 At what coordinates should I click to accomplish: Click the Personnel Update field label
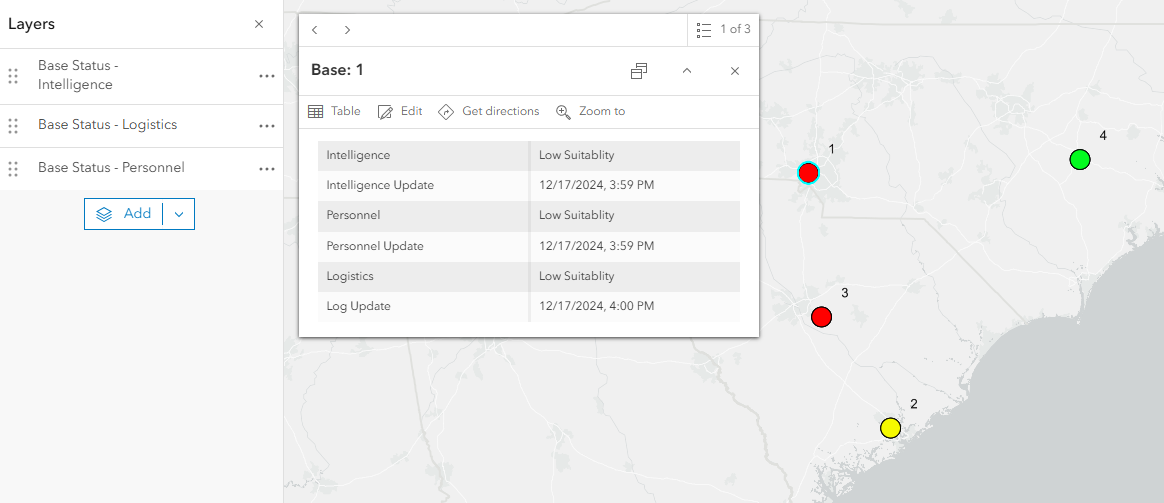(x=375, y=246)
